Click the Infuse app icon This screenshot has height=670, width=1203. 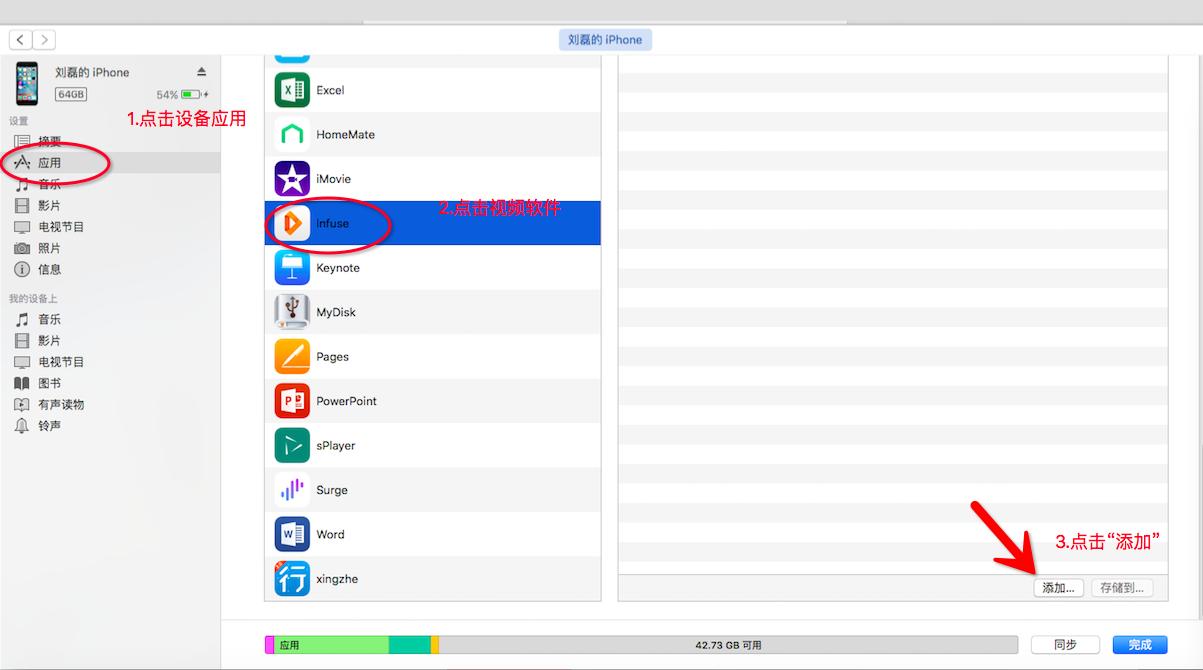click(x=292, y=223)
